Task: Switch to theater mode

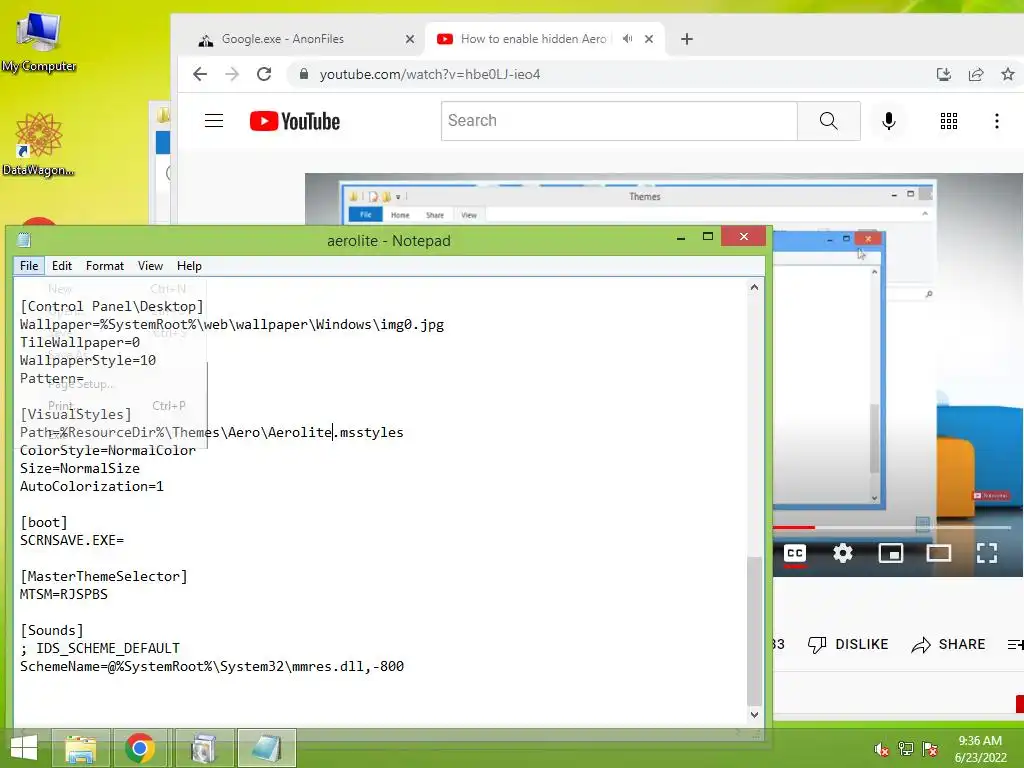Action: [938, 553]
